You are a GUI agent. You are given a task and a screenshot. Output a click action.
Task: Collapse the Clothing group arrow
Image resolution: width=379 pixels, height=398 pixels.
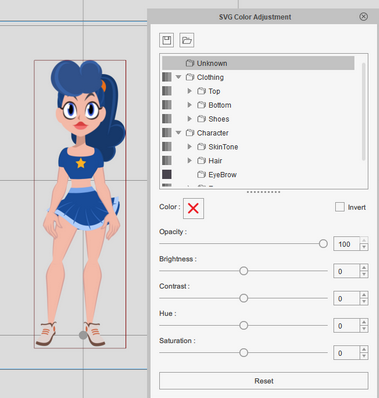[x=179, y=77]
